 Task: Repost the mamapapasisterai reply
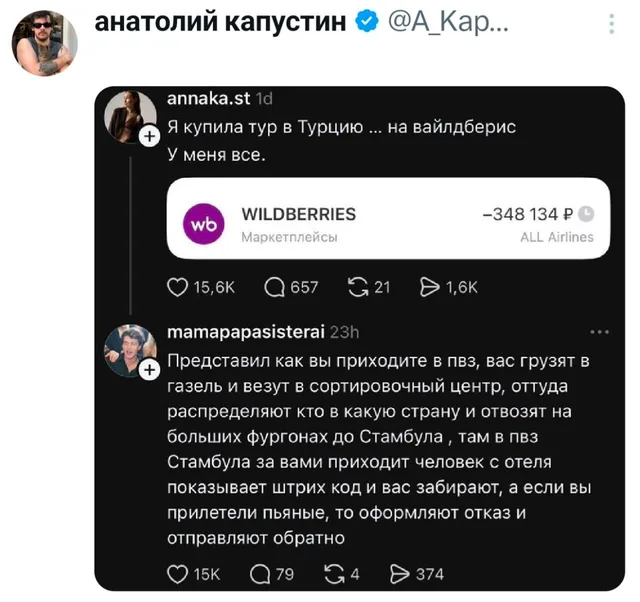[334, 574]
